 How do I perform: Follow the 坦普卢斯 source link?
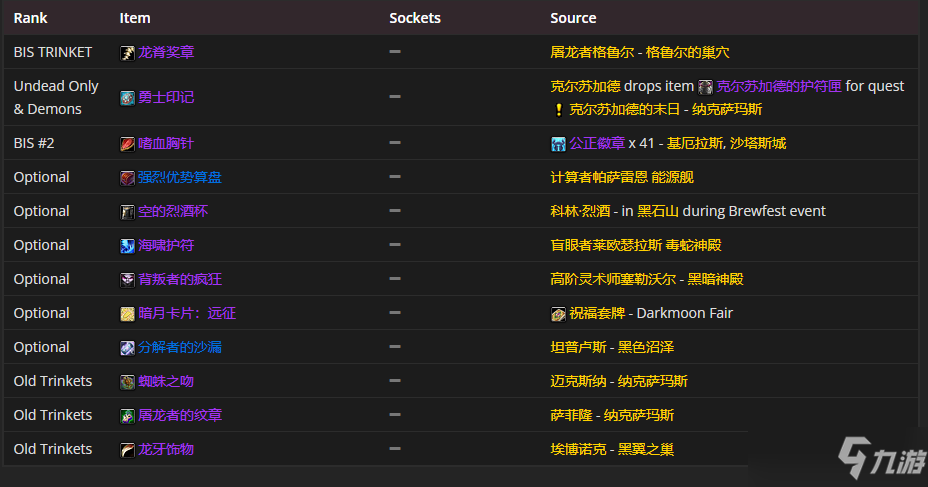(x=578, y=347)
